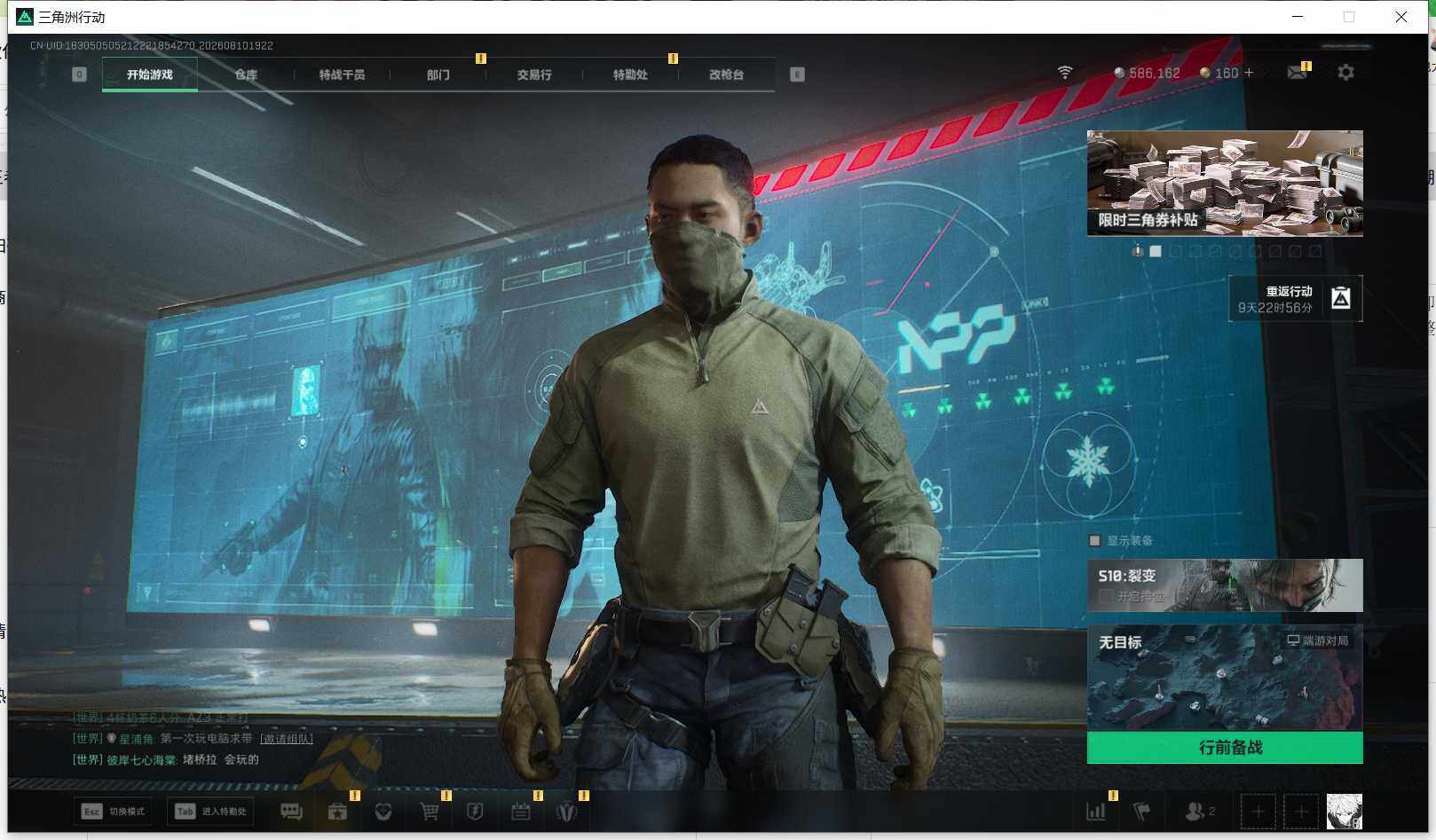Image resolution: width=1436 pixels, height=840 pixels.
Task: Click the 彼岸七心海棠 world chat message
Action: tap(166, 760)
